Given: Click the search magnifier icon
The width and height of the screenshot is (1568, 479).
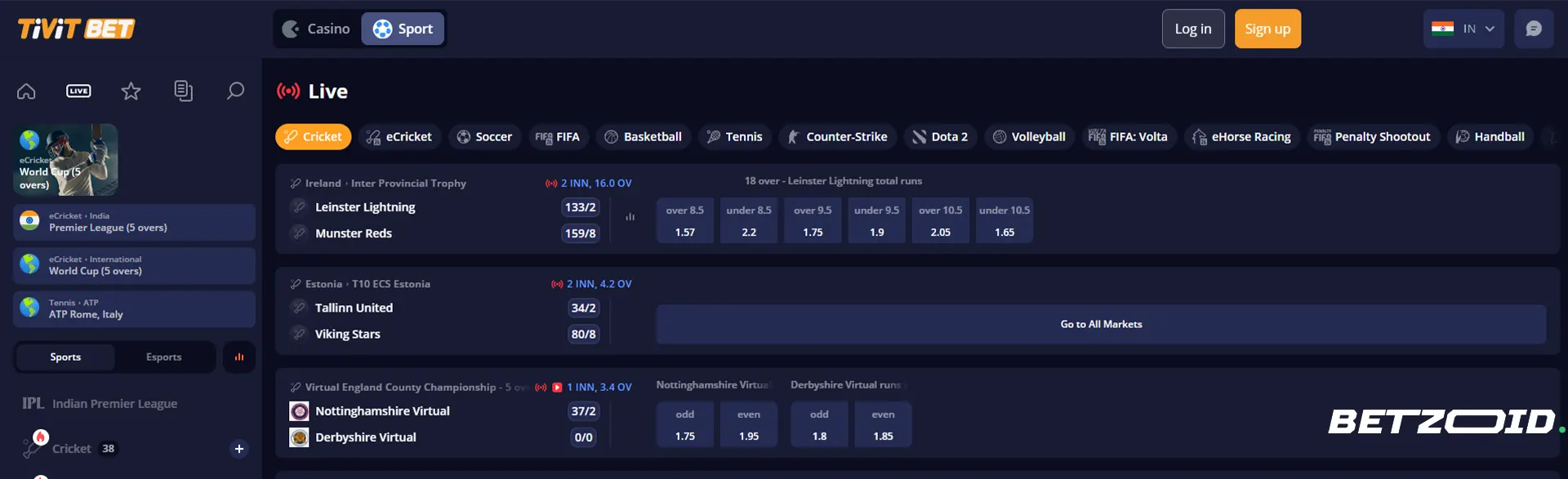Looking at the screenshot, I should pyautogui.click(x=235, y=91).
